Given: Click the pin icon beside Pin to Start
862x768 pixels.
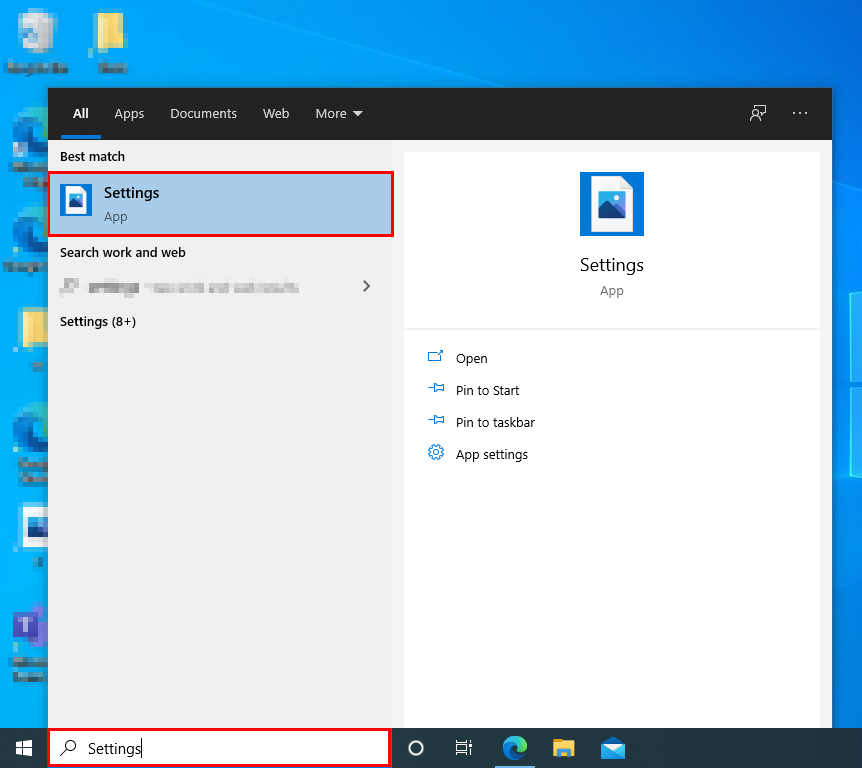Looking at the screenshot, I should 436,388.
